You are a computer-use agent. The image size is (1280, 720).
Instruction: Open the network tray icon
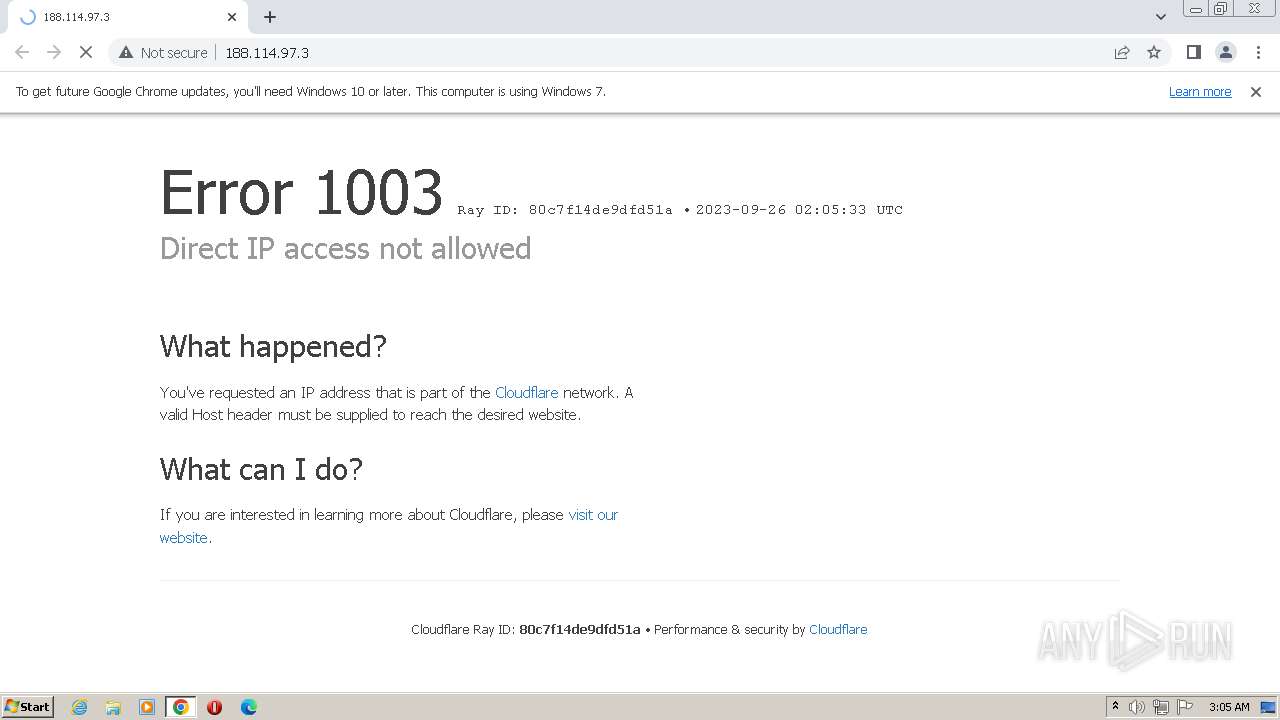(1161, 707)
